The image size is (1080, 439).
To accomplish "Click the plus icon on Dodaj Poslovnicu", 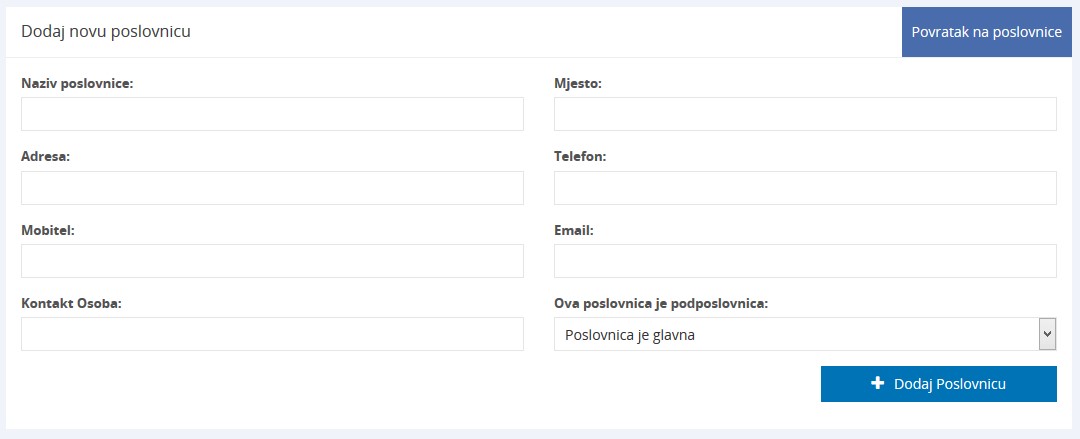I will 878,383.
